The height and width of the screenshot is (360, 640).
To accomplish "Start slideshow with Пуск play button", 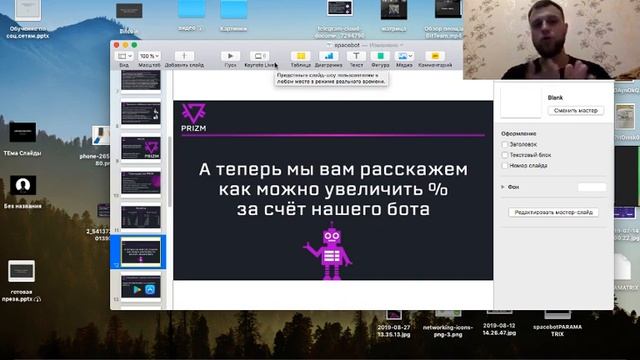I will pyautogui.click(x=230, y=56).
